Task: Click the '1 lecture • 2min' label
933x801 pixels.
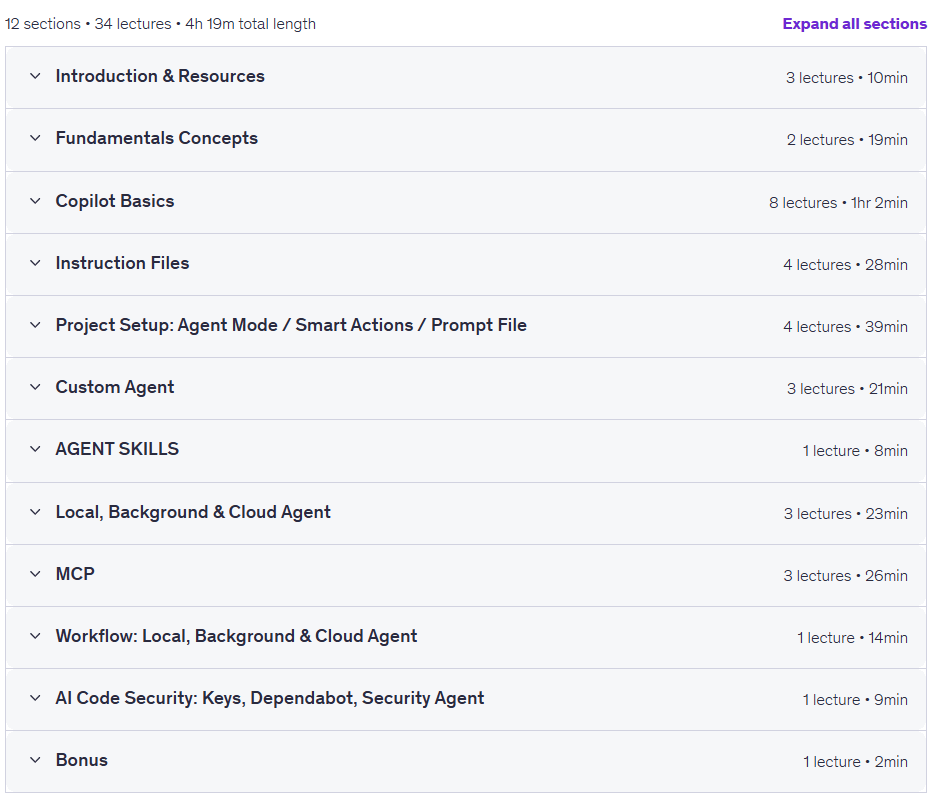Action: (855, 762)
